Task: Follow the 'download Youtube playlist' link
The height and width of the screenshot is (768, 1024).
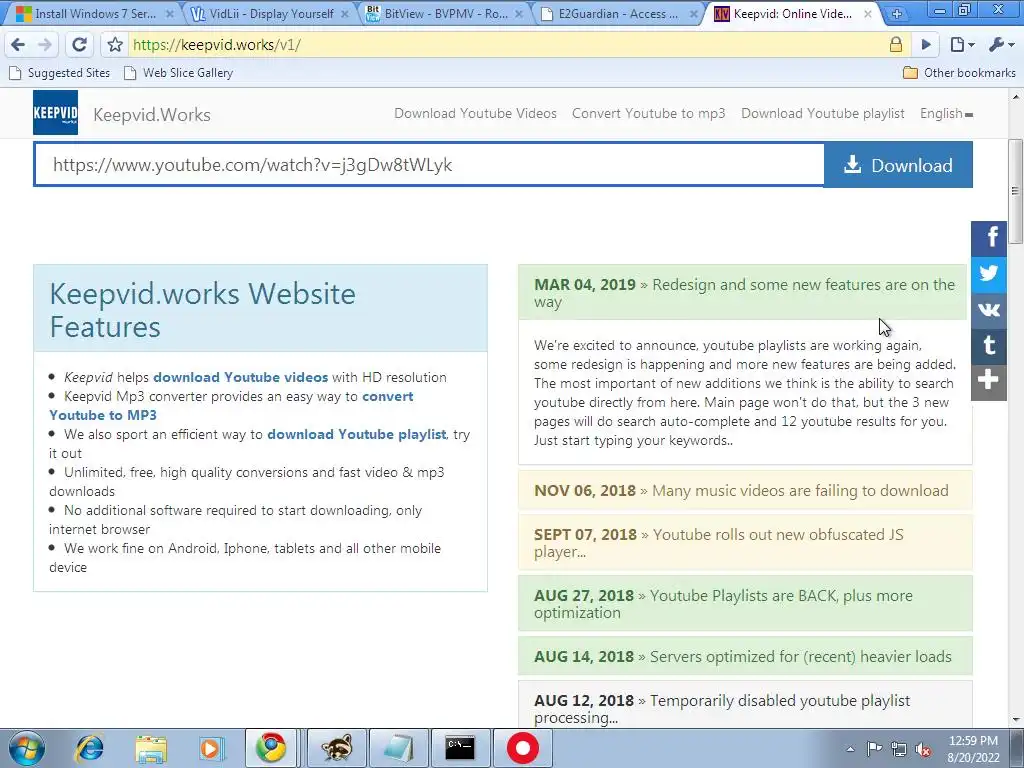Action: click(357, 434)
